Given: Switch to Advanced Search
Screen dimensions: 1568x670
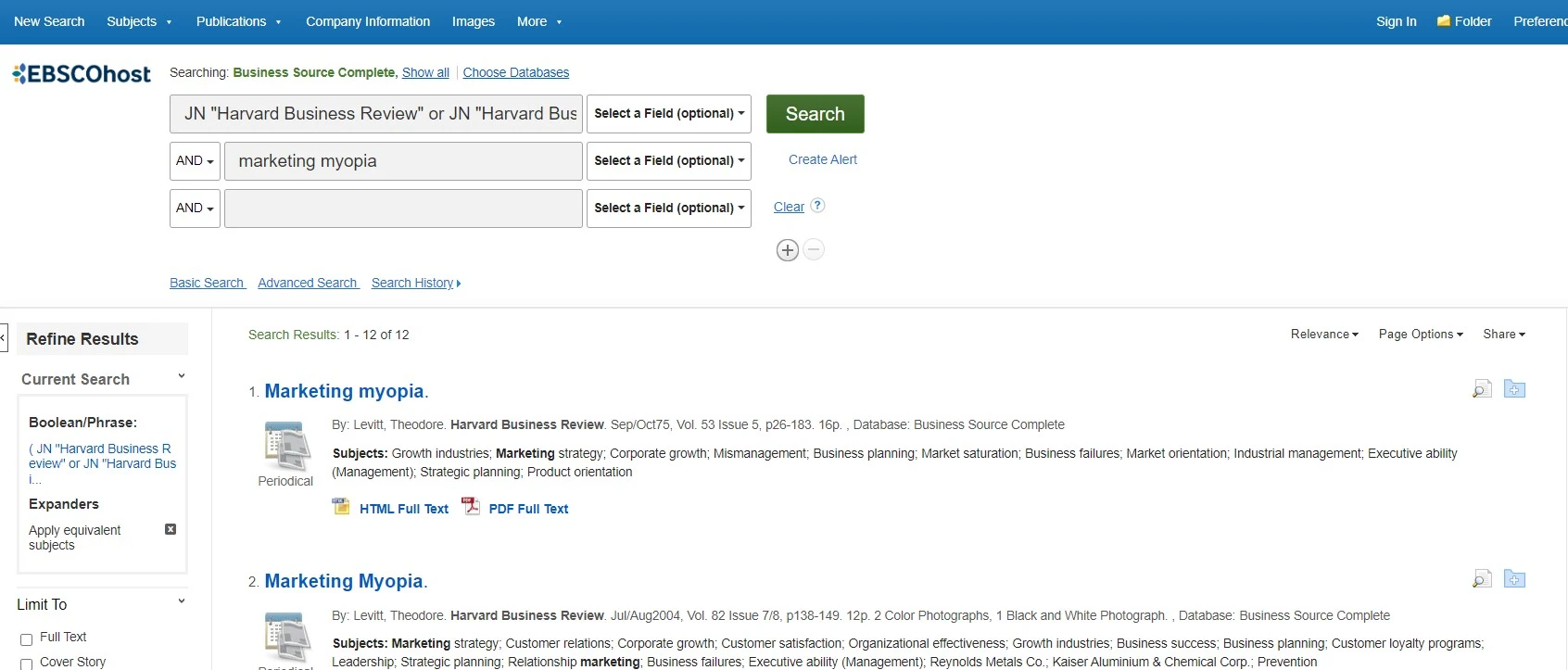Looking at the screenshot, I should coord(308,283).
